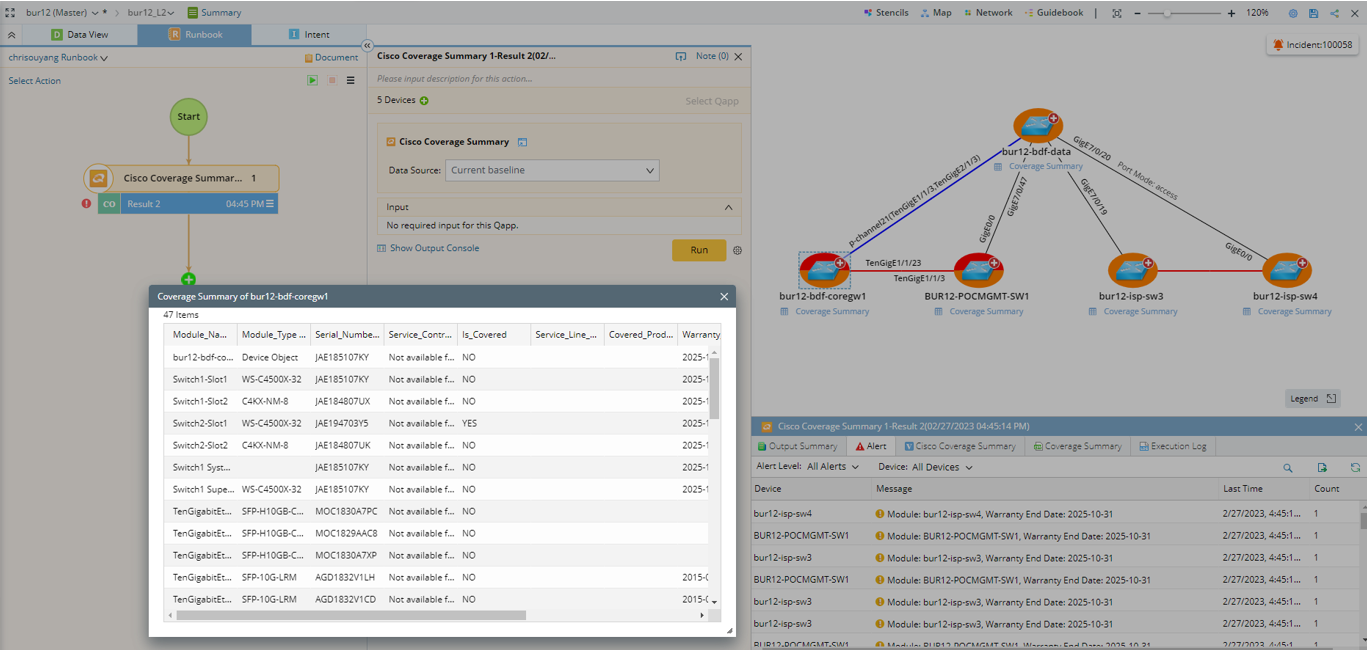
Task: Switch to the Data View tab
Action: point(80,34)
